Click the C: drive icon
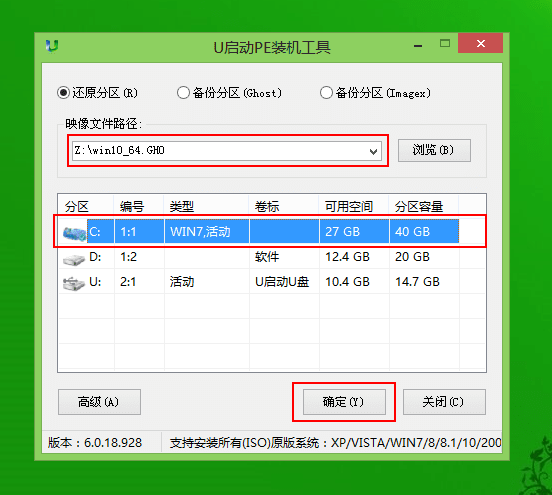The image size is (552, 495). coord(74,233)
